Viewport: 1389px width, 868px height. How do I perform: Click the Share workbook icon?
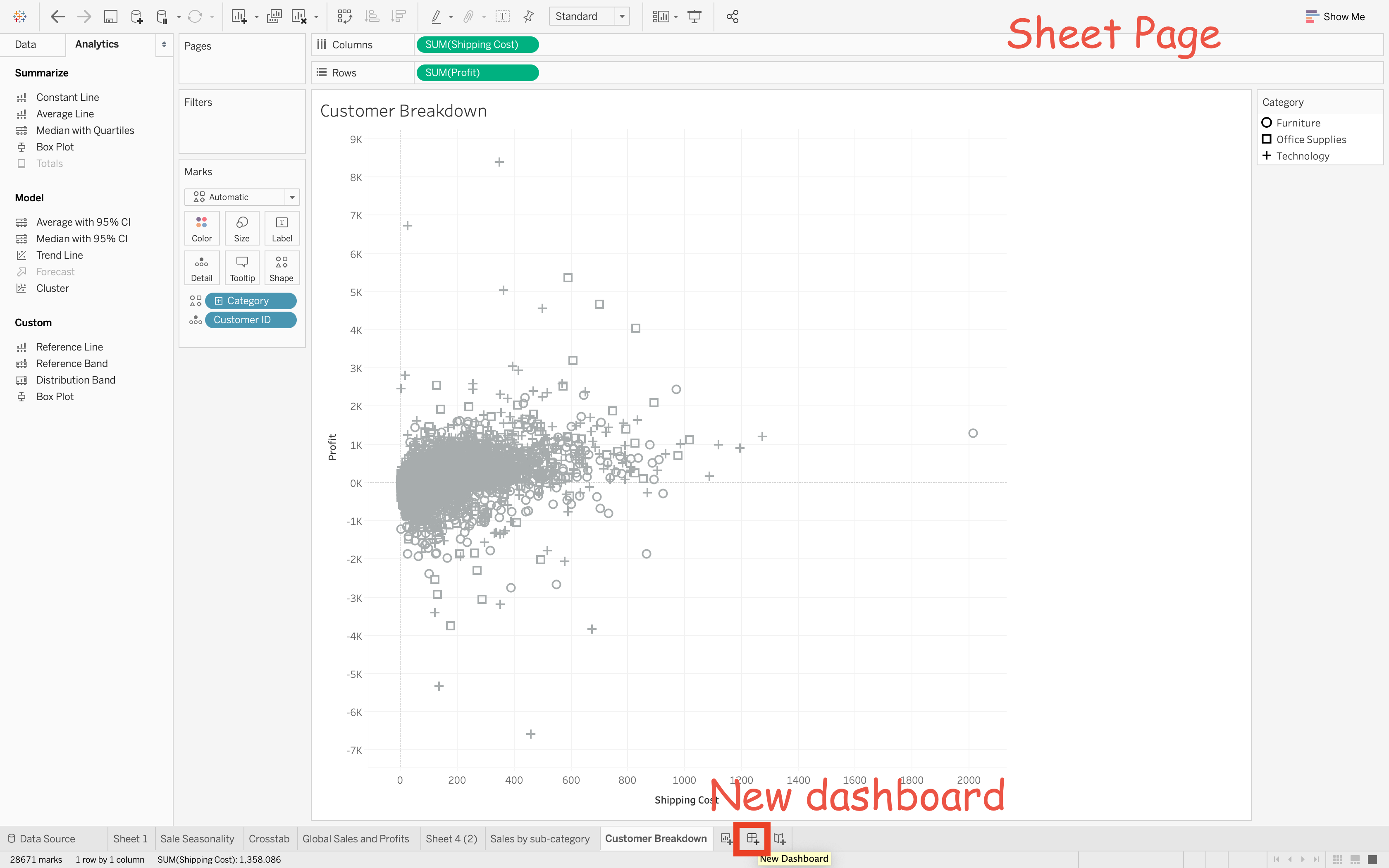coord(733,17)
